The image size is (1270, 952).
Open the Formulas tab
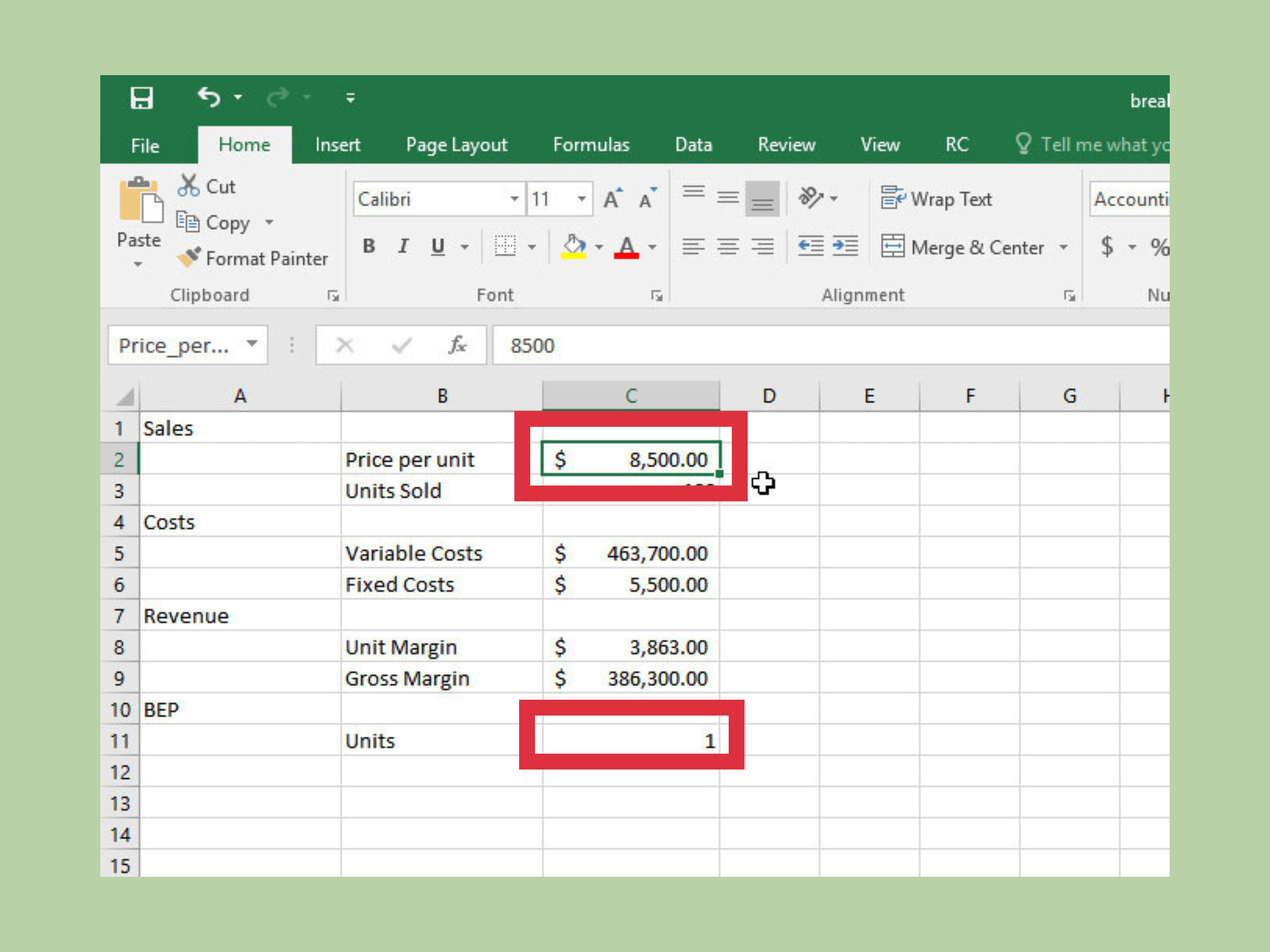tap(591, 145)
